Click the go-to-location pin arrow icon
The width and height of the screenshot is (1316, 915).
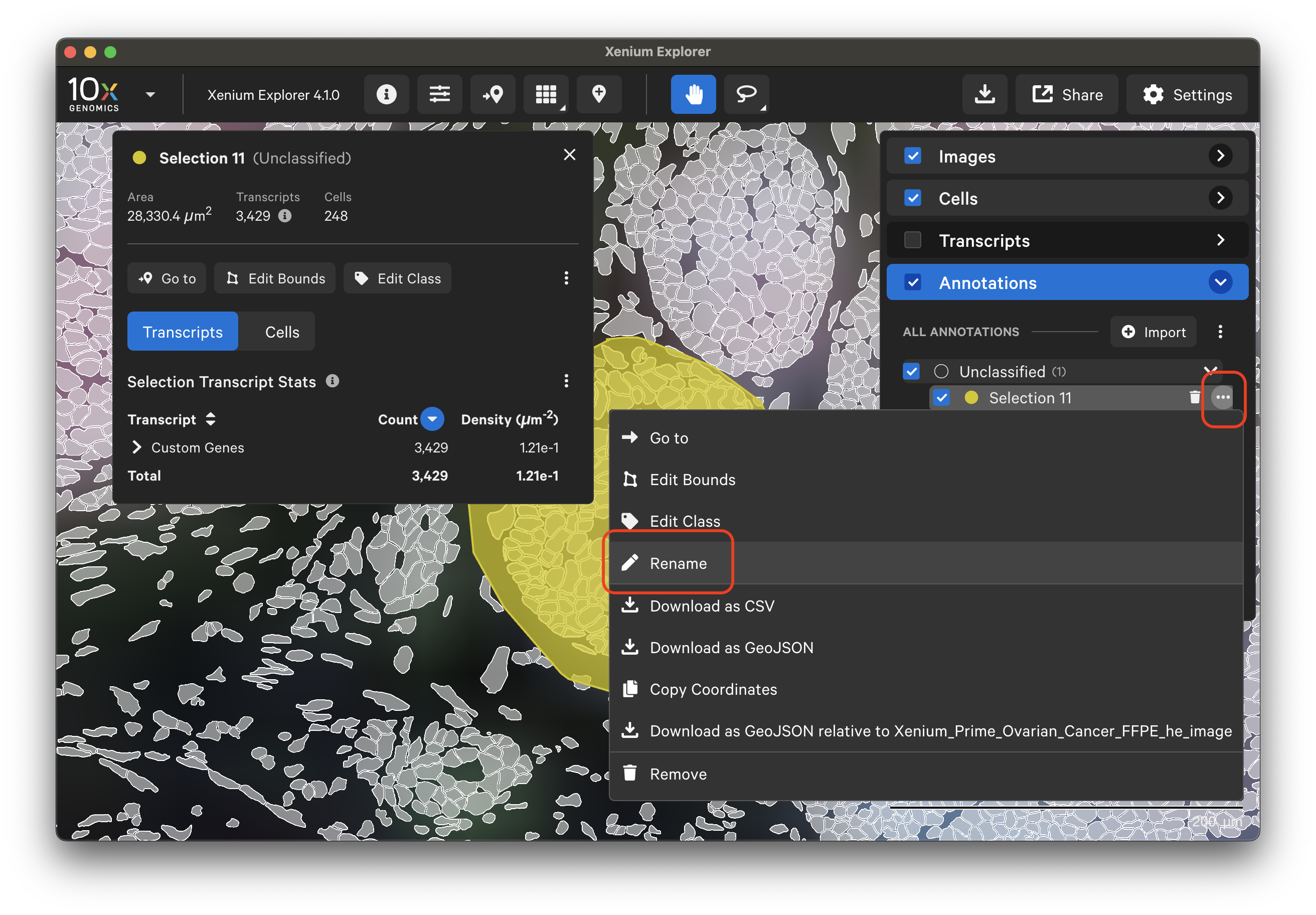click(x=492, y=94)
